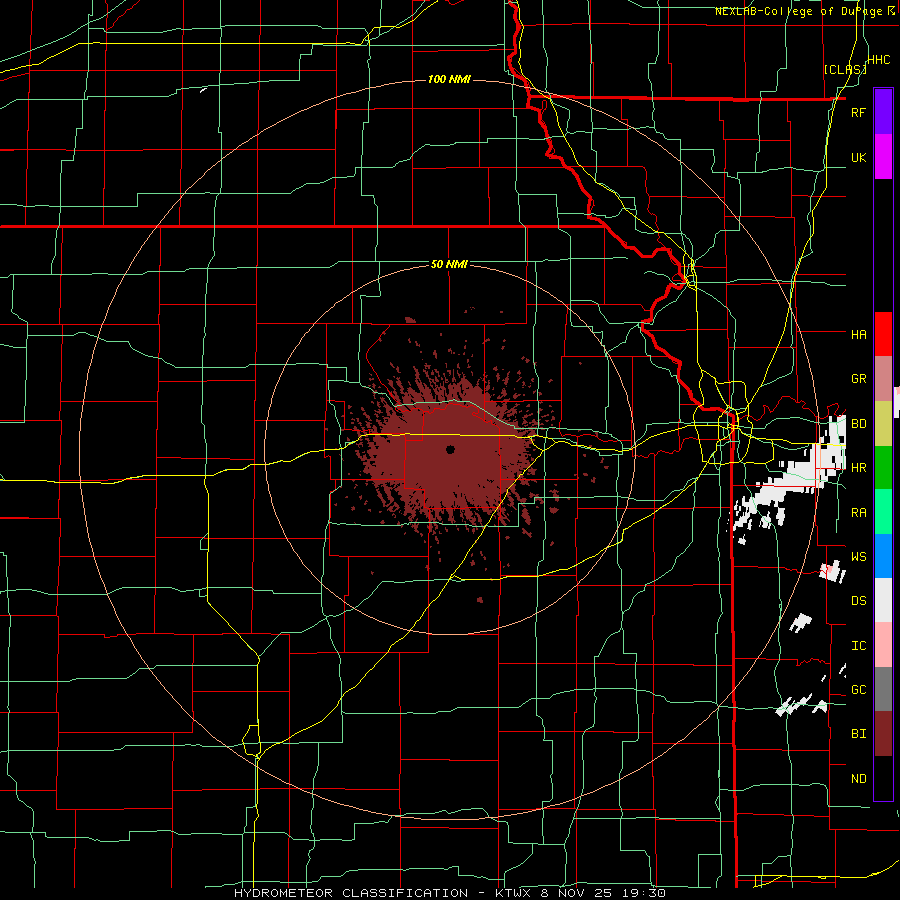Click the "BI" legend label

[x=858, y=734]
